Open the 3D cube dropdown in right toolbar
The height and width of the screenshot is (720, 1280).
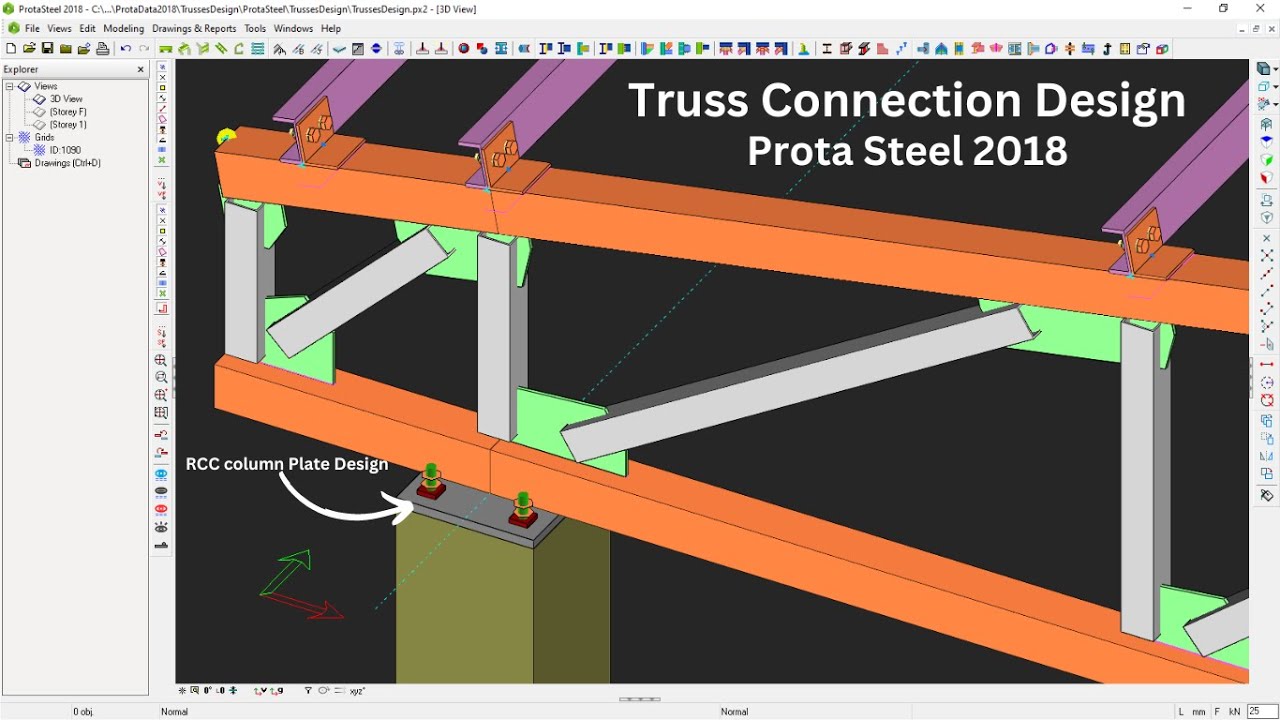[1276, 69]
